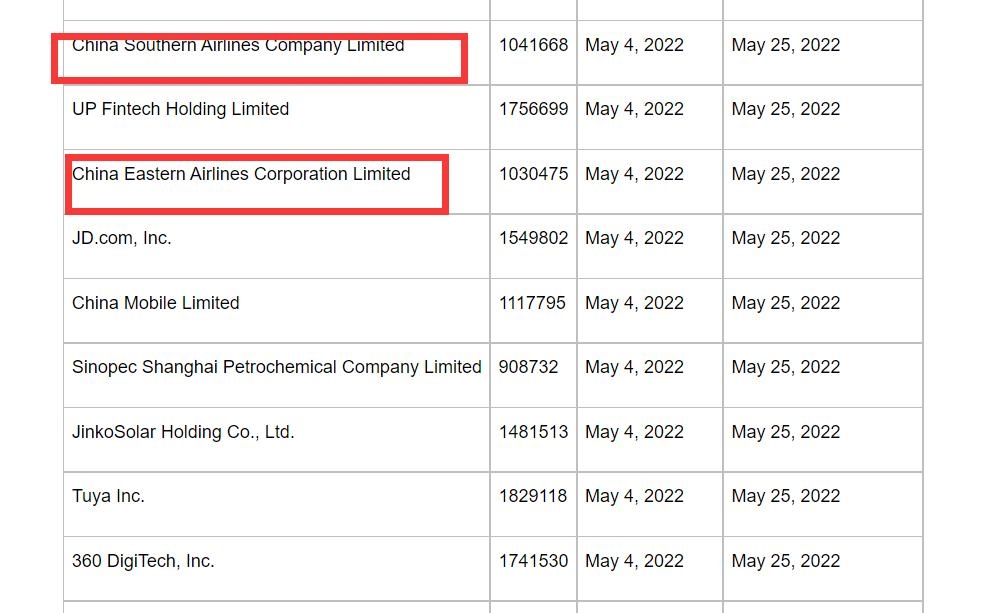
Task: Click Sinopec Shanghai Petrochemical Company Limited
Action: (x=277, y=367)
